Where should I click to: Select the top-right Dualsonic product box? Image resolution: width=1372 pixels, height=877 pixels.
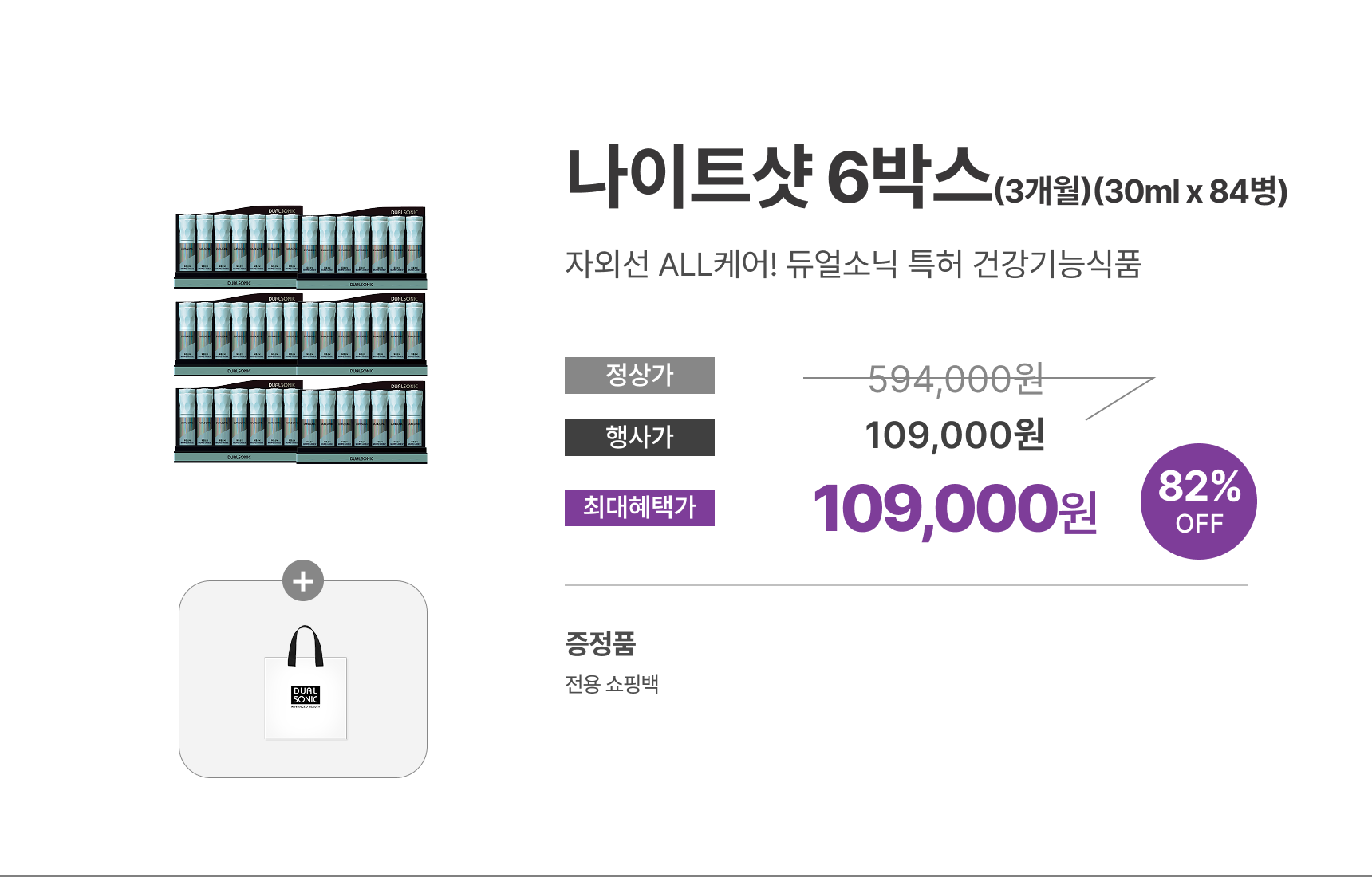tap(363, 249)
